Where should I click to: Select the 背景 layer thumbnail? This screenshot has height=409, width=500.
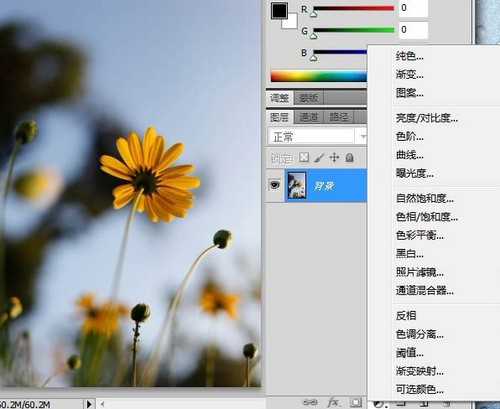click(297, 185)
